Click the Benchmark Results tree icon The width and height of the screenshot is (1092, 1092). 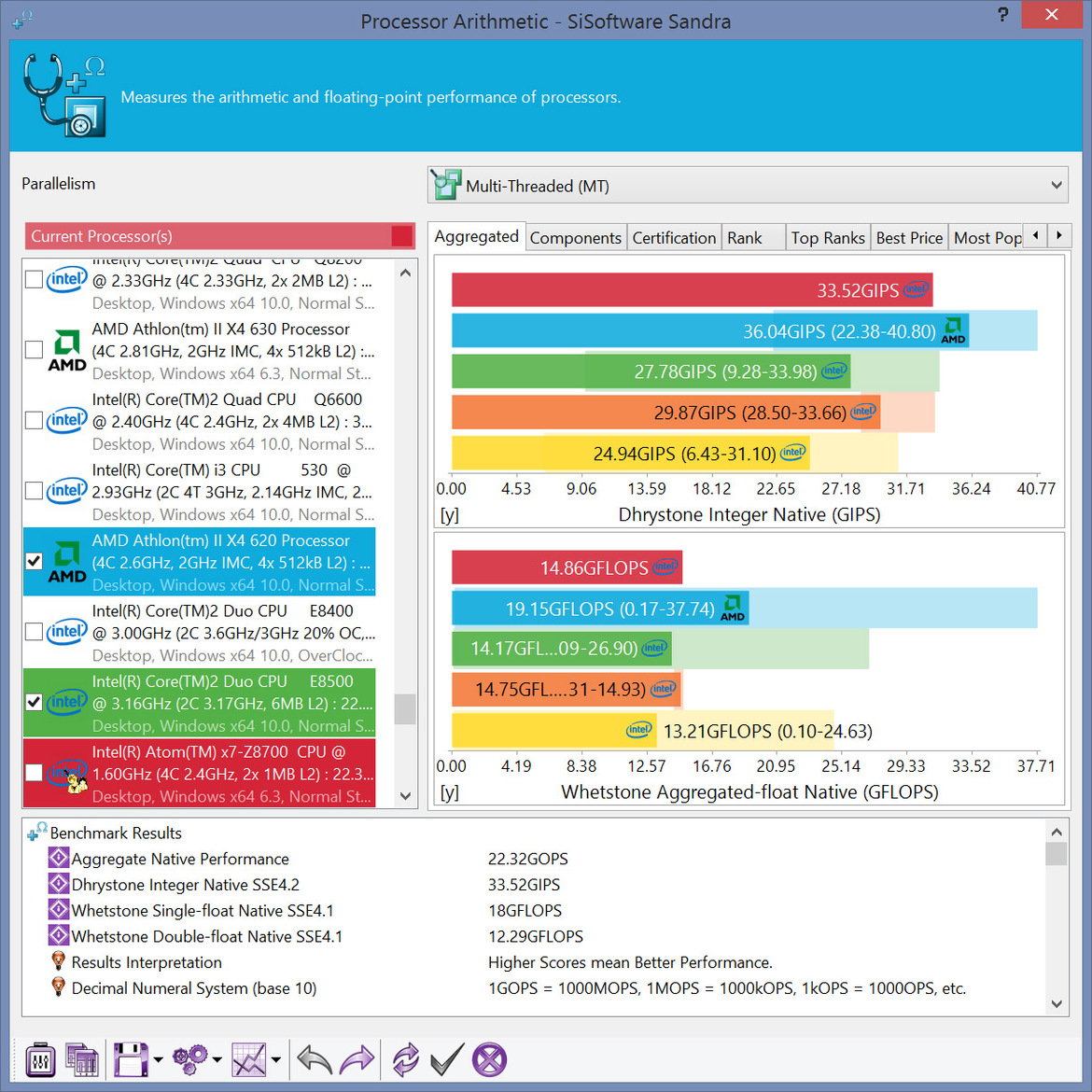click(36, 832)
